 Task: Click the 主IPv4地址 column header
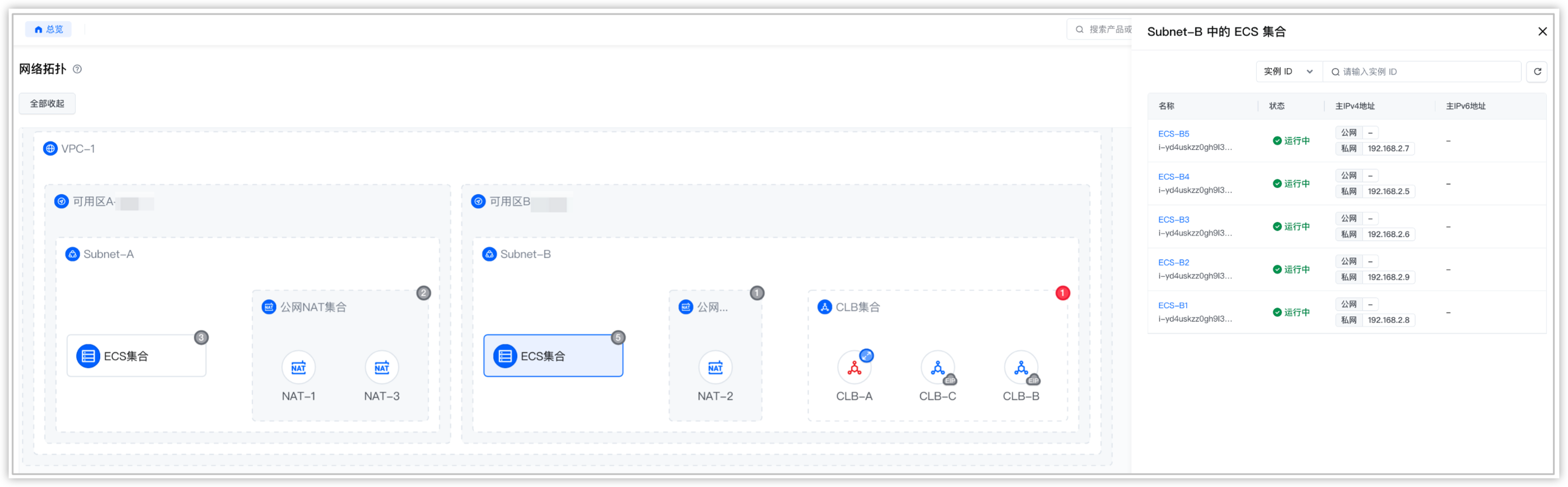coord(1355,106)
